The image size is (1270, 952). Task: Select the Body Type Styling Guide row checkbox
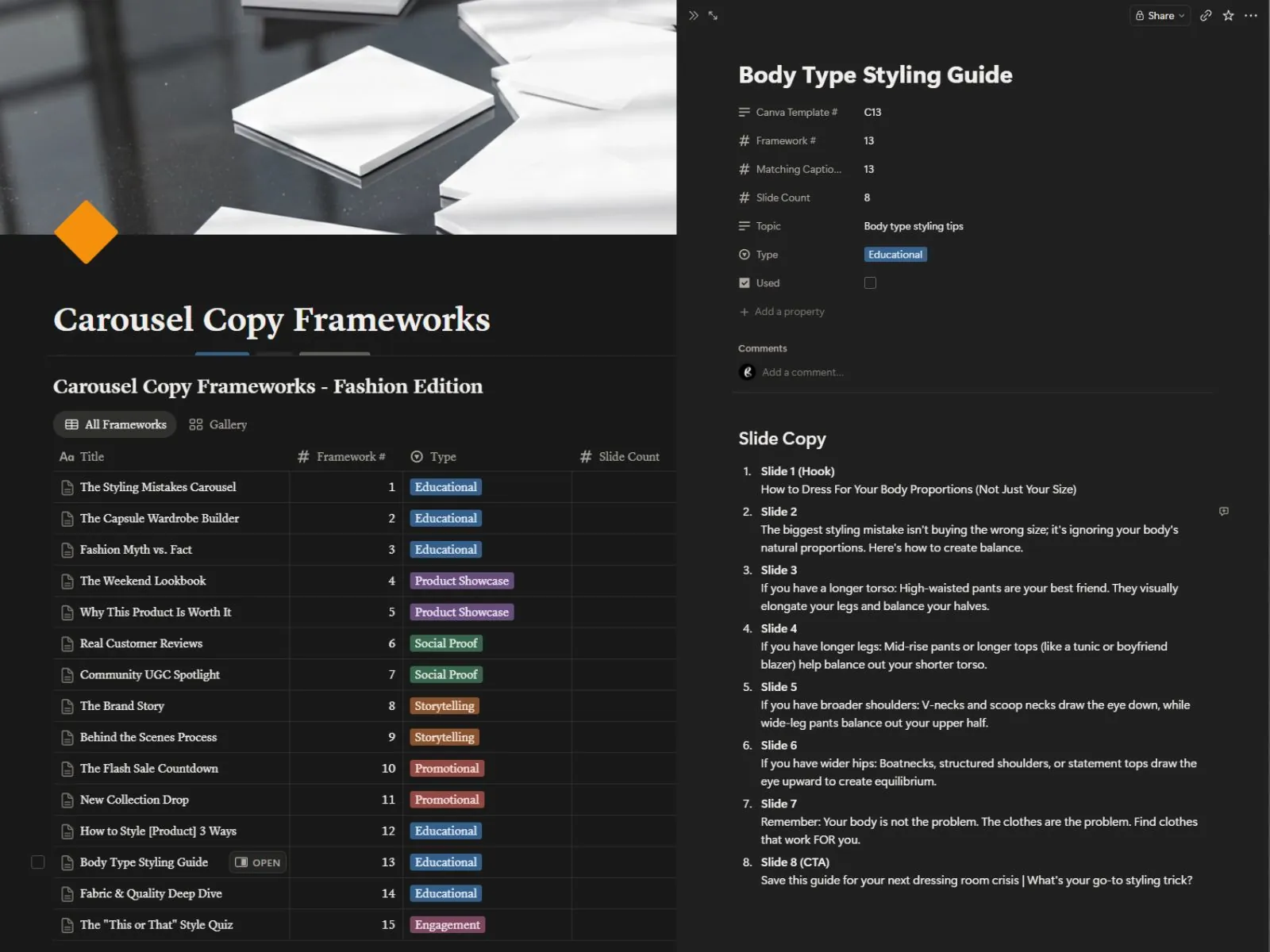tap(37, 862)
